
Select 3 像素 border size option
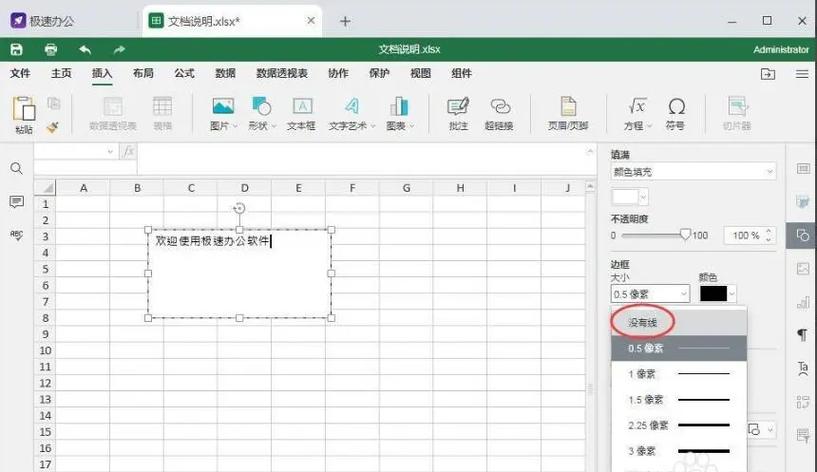(679, 451)
